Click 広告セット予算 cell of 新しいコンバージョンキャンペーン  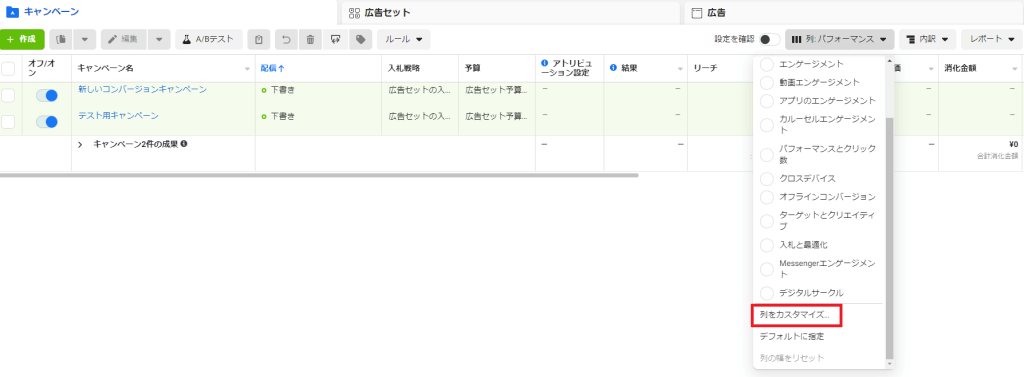tap(496, 90)
